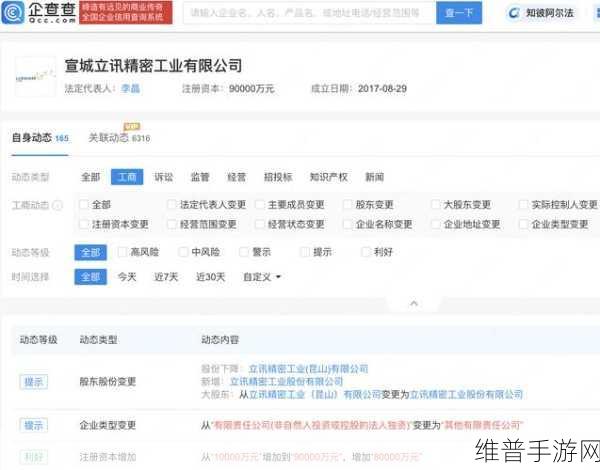Filter by 今天 time range

127,277
